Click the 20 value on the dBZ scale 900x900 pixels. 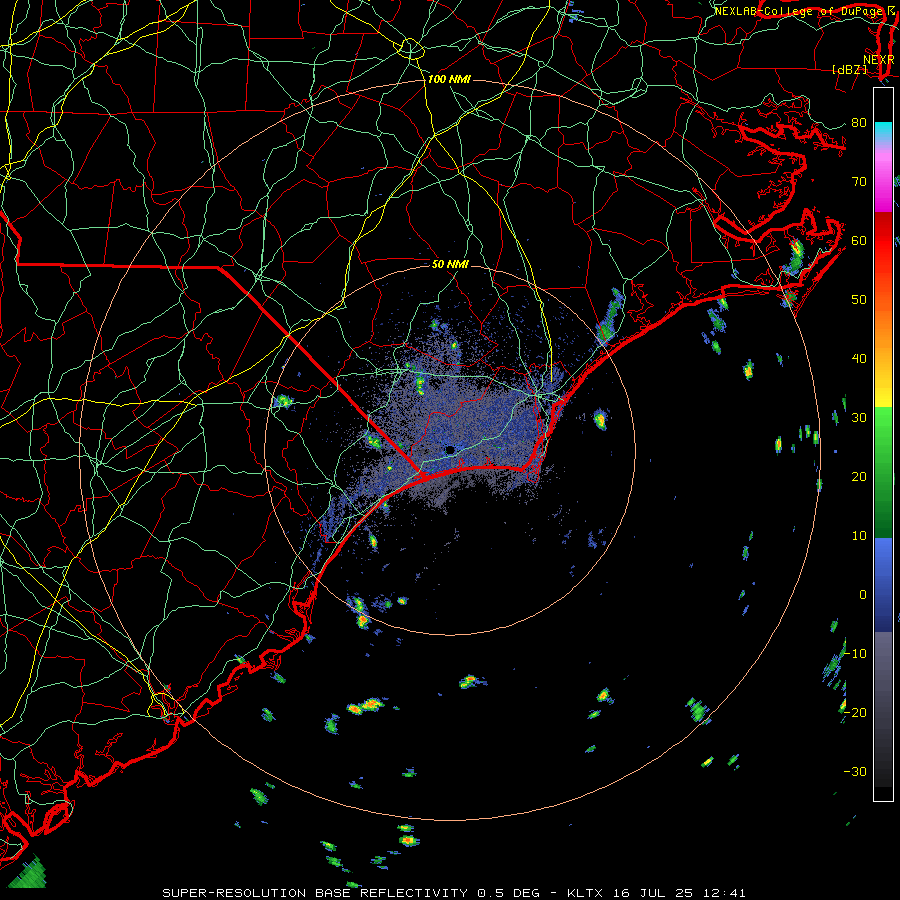click(859, 476)
